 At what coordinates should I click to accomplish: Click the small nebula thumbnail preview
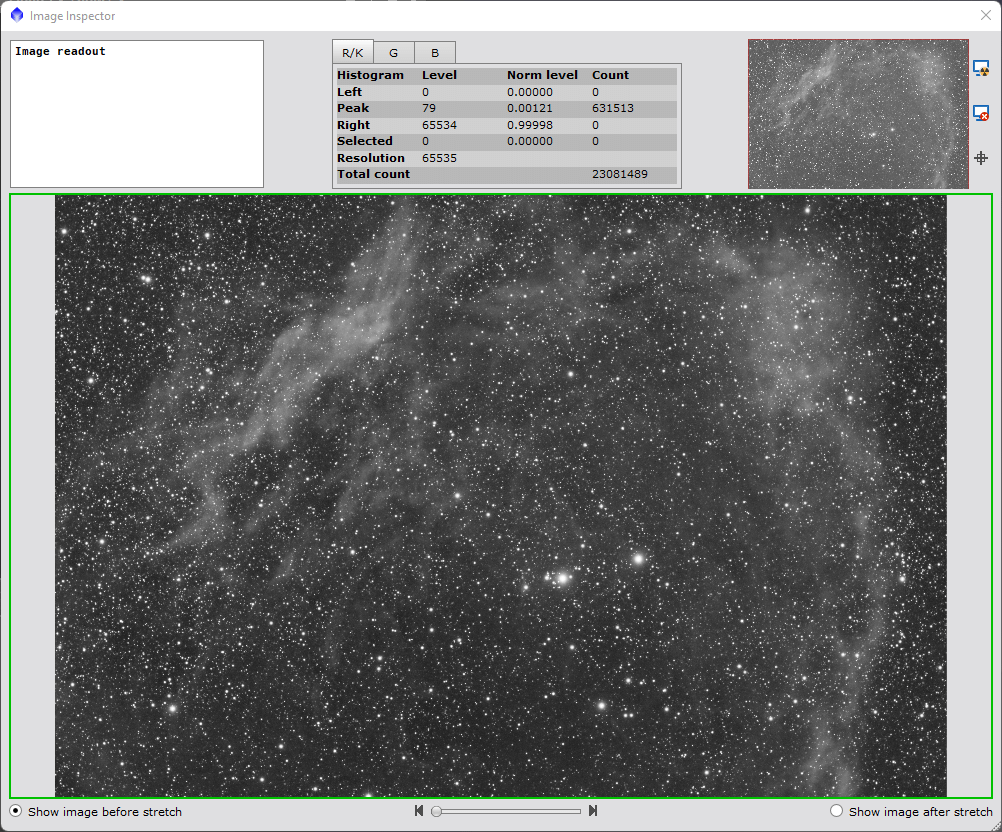coord(858,113)
